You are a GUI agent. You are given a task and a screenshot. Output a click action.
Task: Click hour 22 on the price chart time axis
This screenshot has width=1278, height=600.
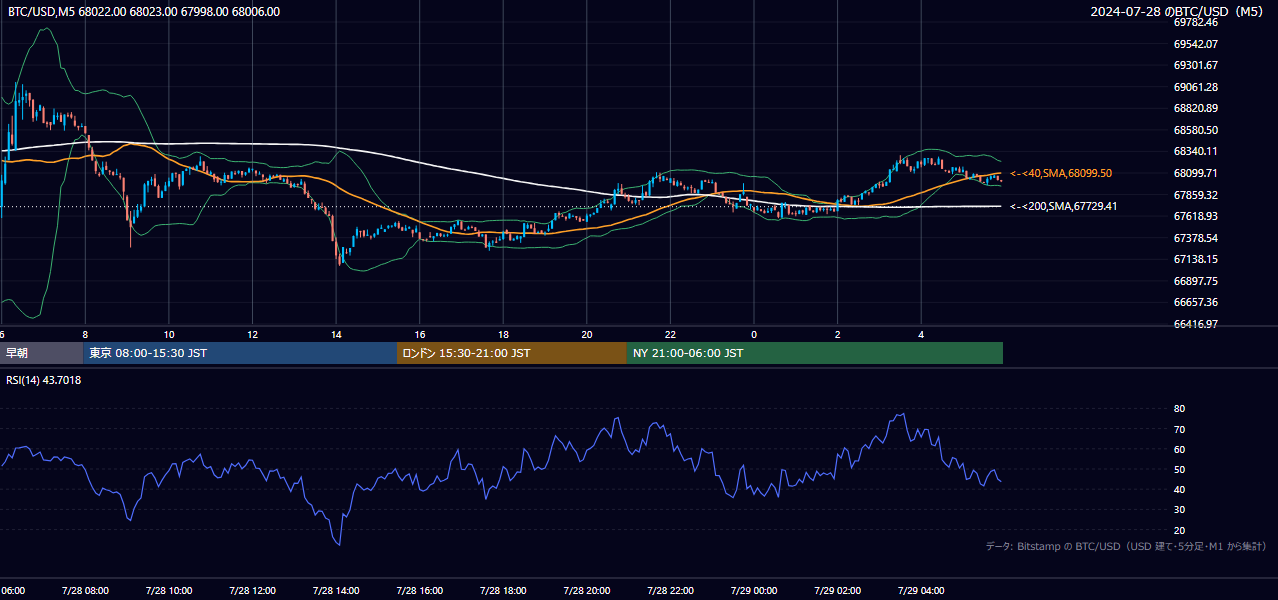pyautogui.click(x=670, y=334)
